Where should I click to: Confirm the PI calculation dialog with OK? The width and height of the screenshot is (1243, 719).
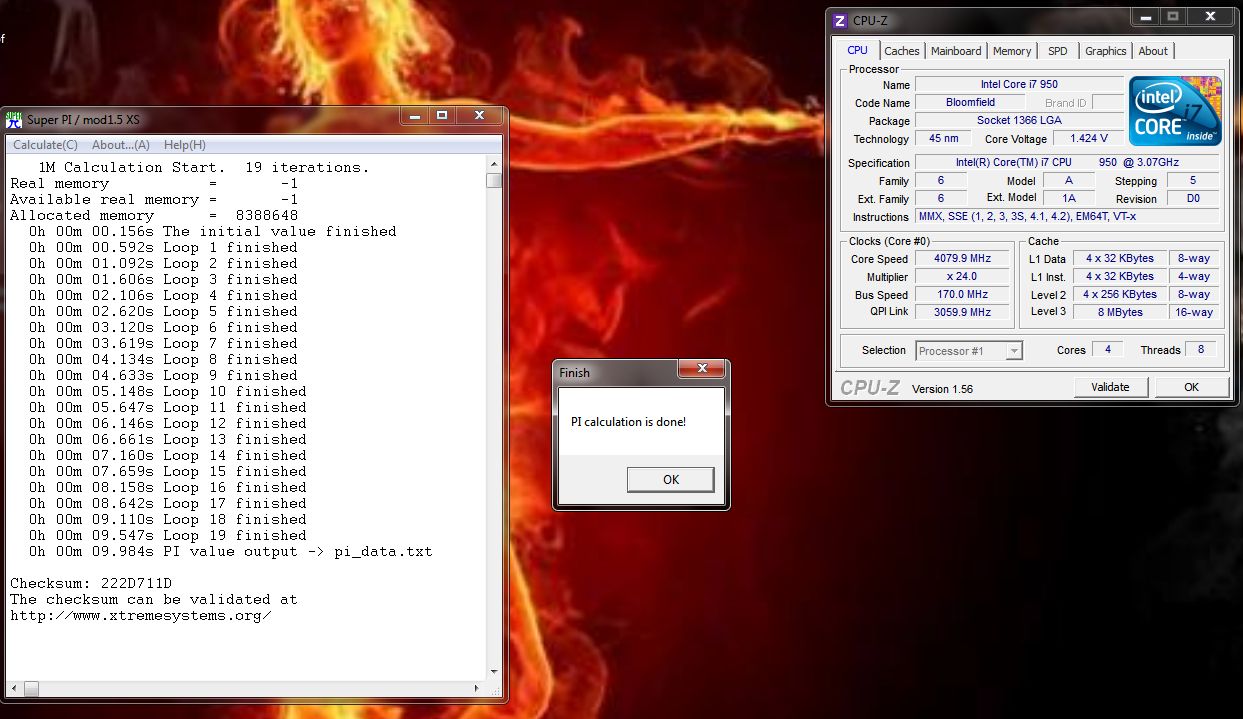(670, 480)
